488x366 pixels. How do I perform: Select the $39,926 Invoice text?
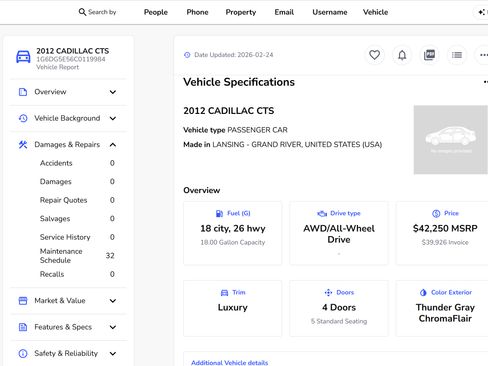click(445, 242)
